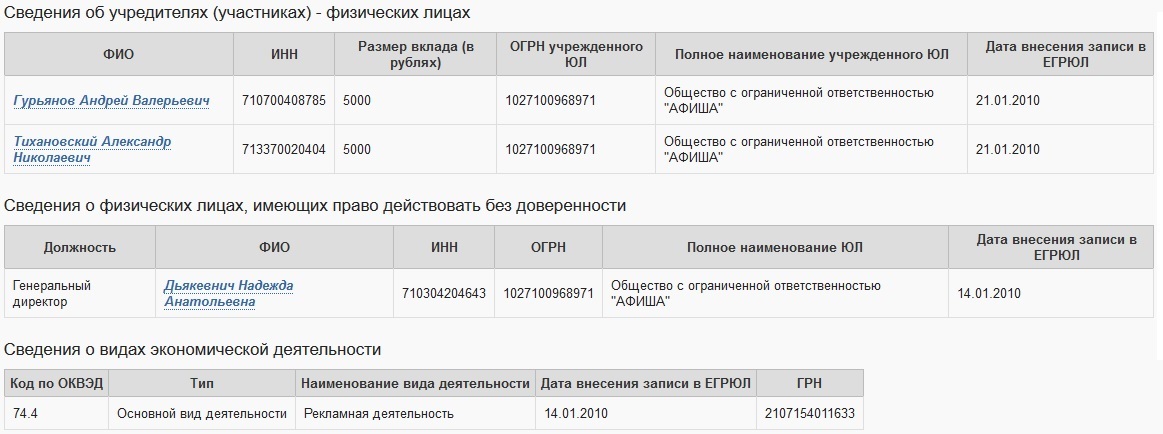Click the ГРН column header

point(809,383)
